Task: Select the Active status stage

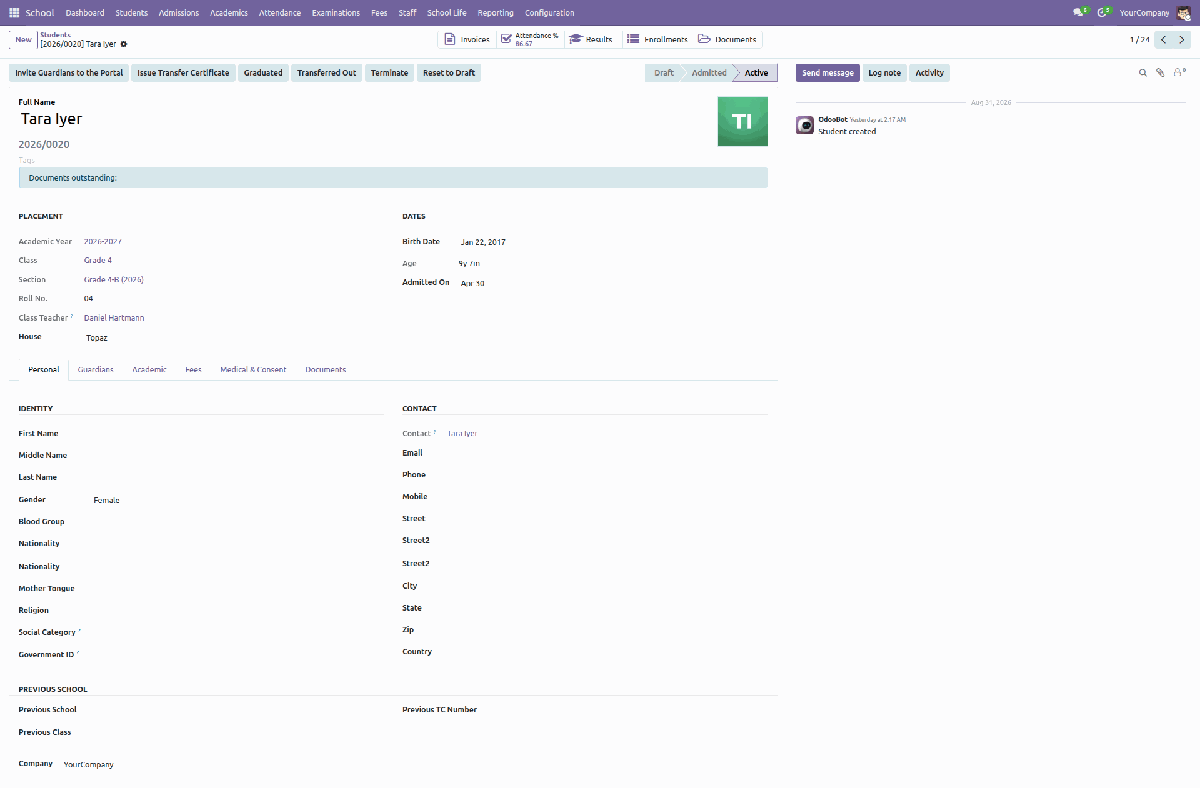Action: [756, 73]
